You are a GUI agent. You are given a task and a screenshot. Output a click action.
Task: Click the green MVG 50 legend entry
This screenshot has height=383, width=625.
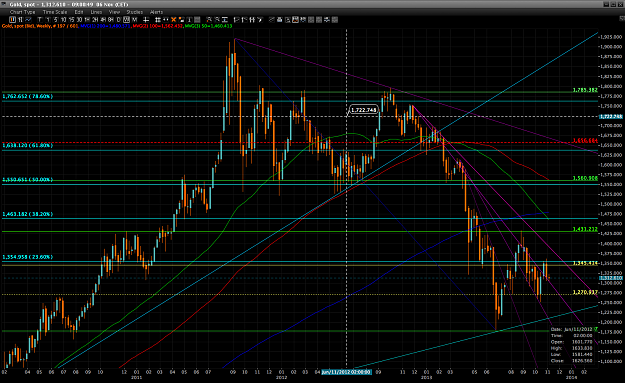tap(208, 26)
